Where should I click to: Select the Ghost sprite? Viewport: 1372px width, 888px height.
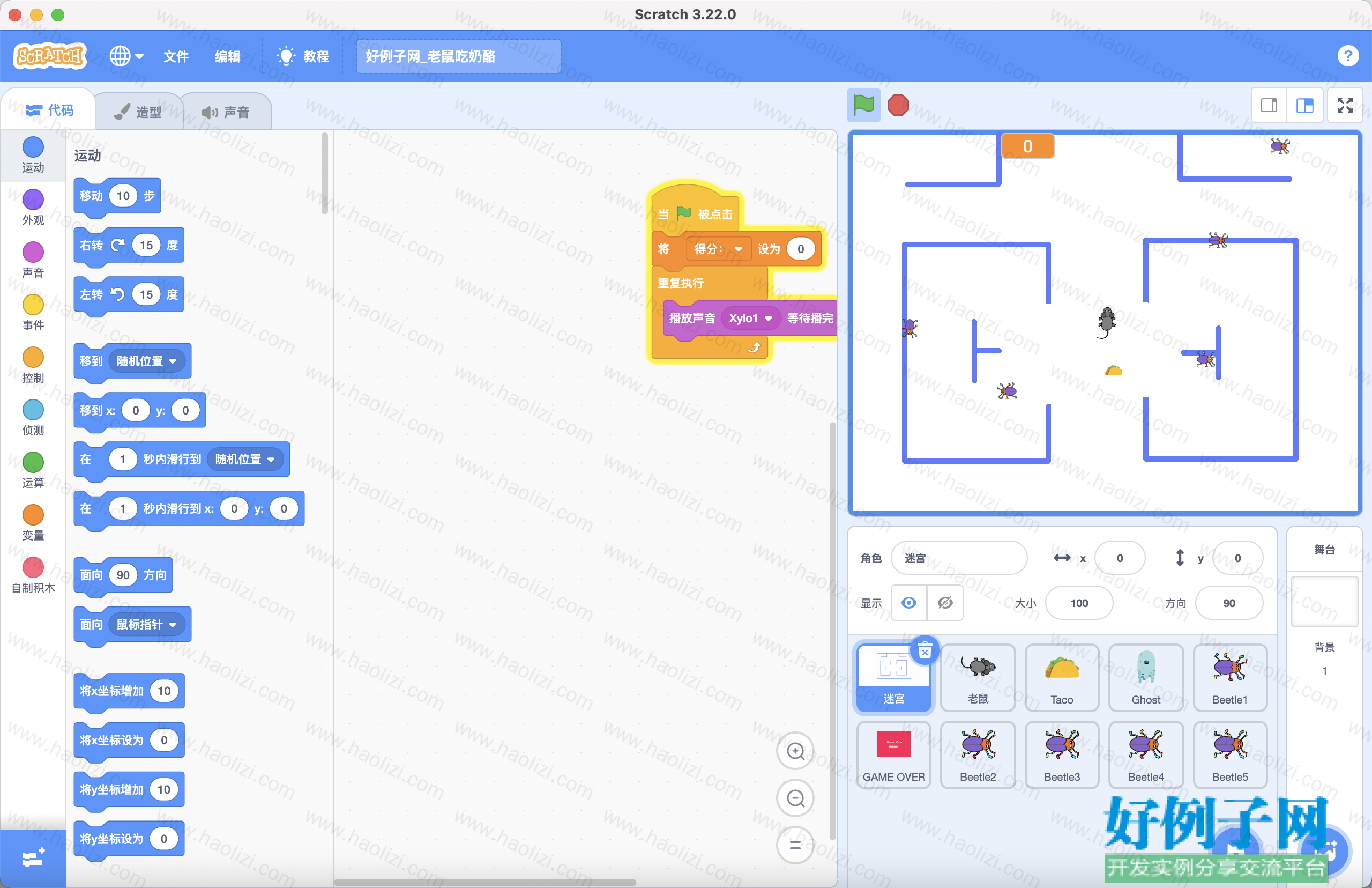tap(1145, 678)
